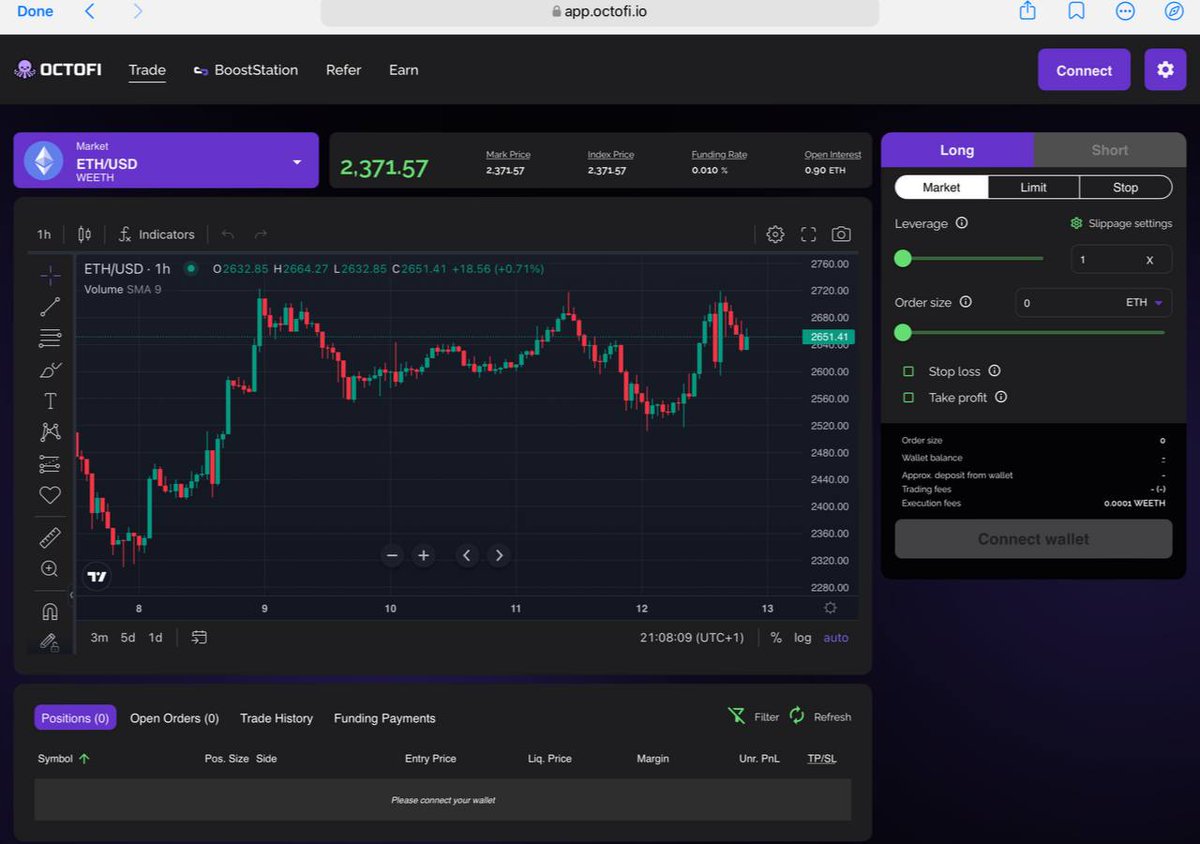Zoom out the chart with minus button
This screenshot has height=844, width=1200.
(x=392, y=555)
